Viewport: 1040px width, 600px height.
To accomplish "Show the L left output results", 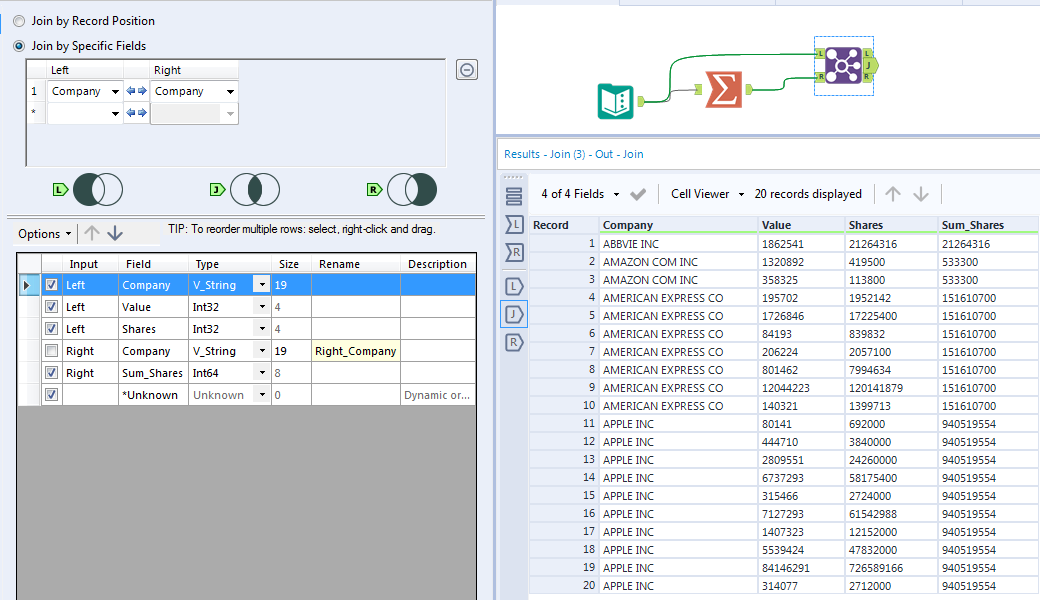I will click(514, 287).
